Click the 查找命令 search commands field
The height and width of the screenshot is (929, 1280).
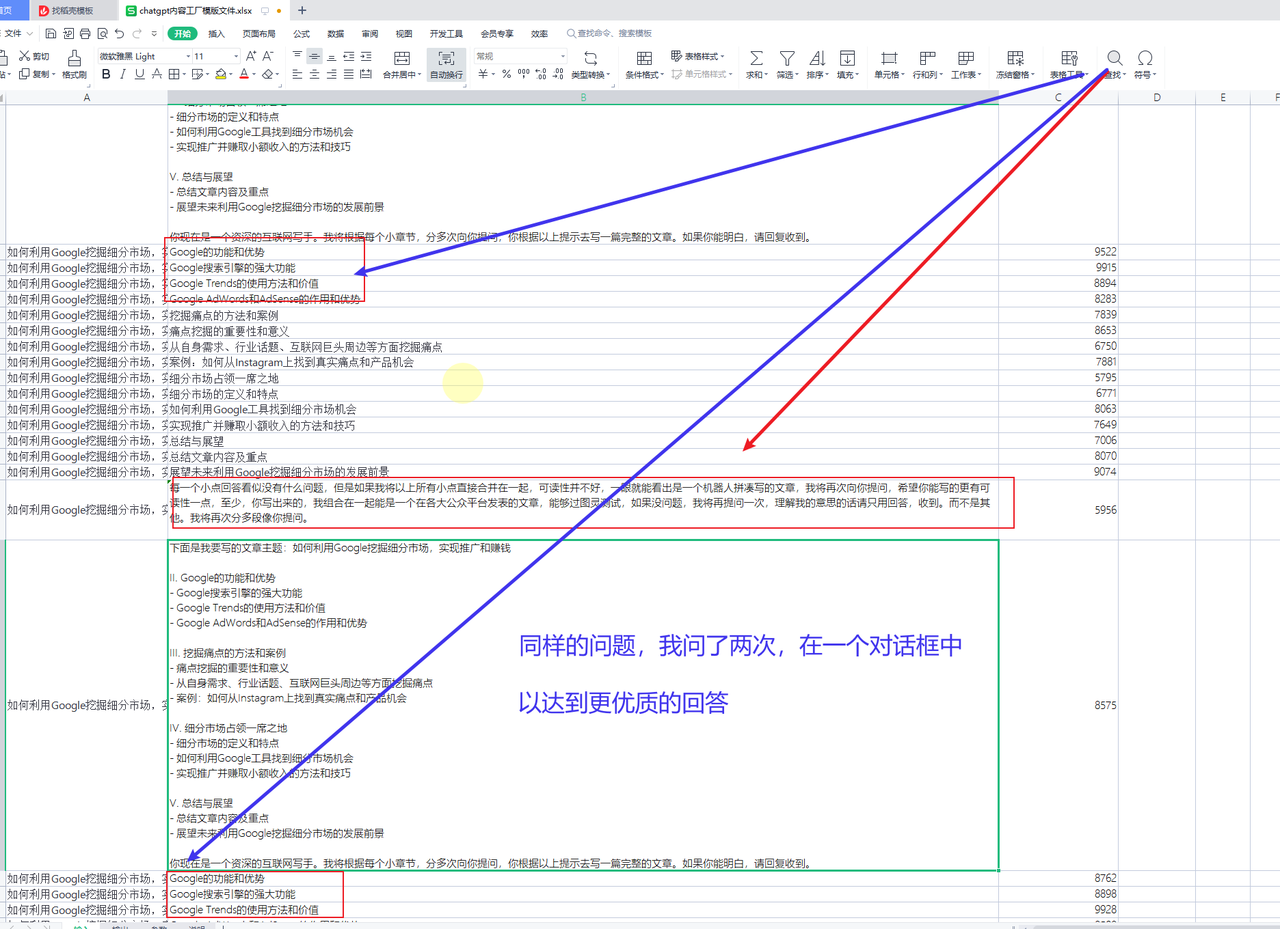coord(610,33)
